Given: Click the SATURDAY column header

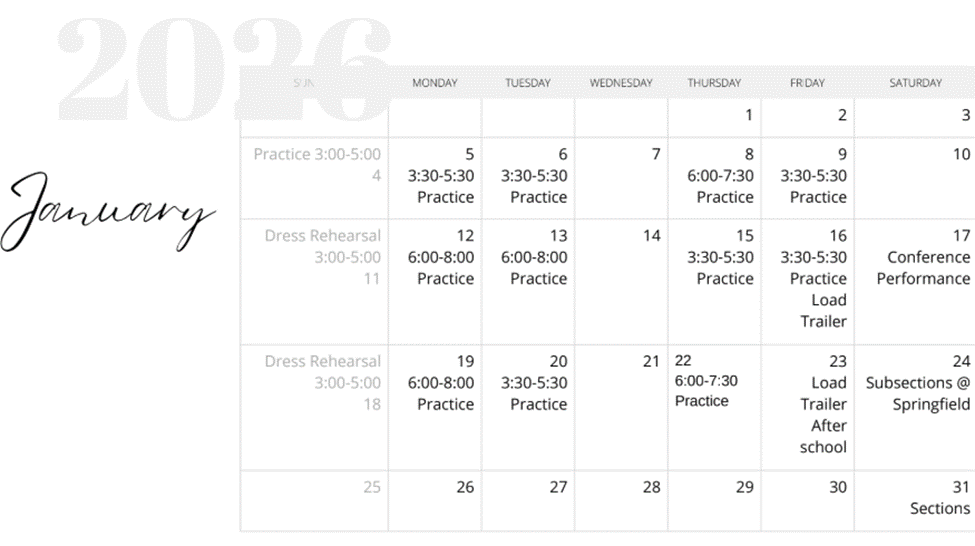Looking at the screenshot, I should [x=915, y=83].
